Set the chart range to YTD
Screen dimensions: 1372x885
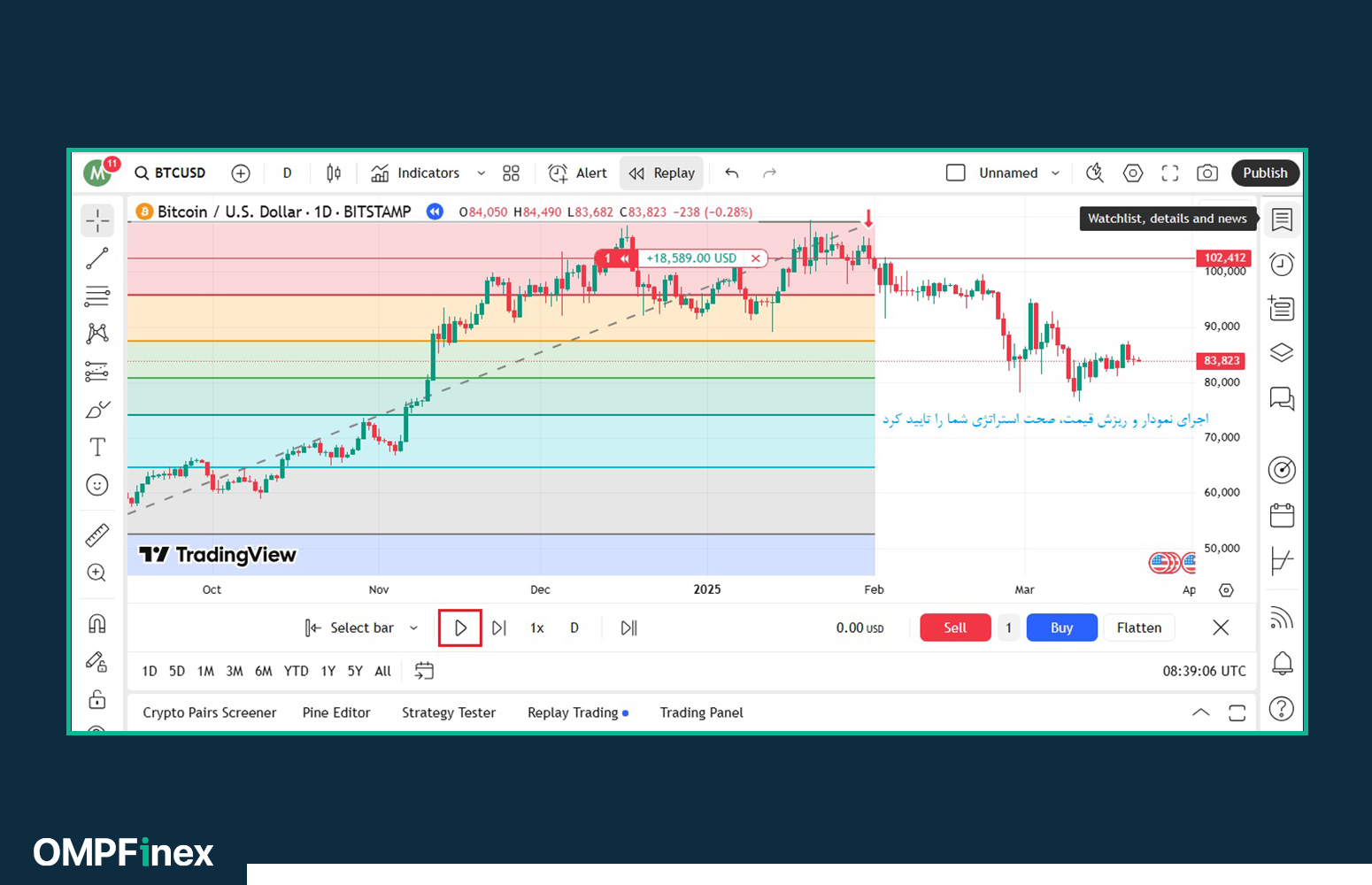tap(297, 671)
